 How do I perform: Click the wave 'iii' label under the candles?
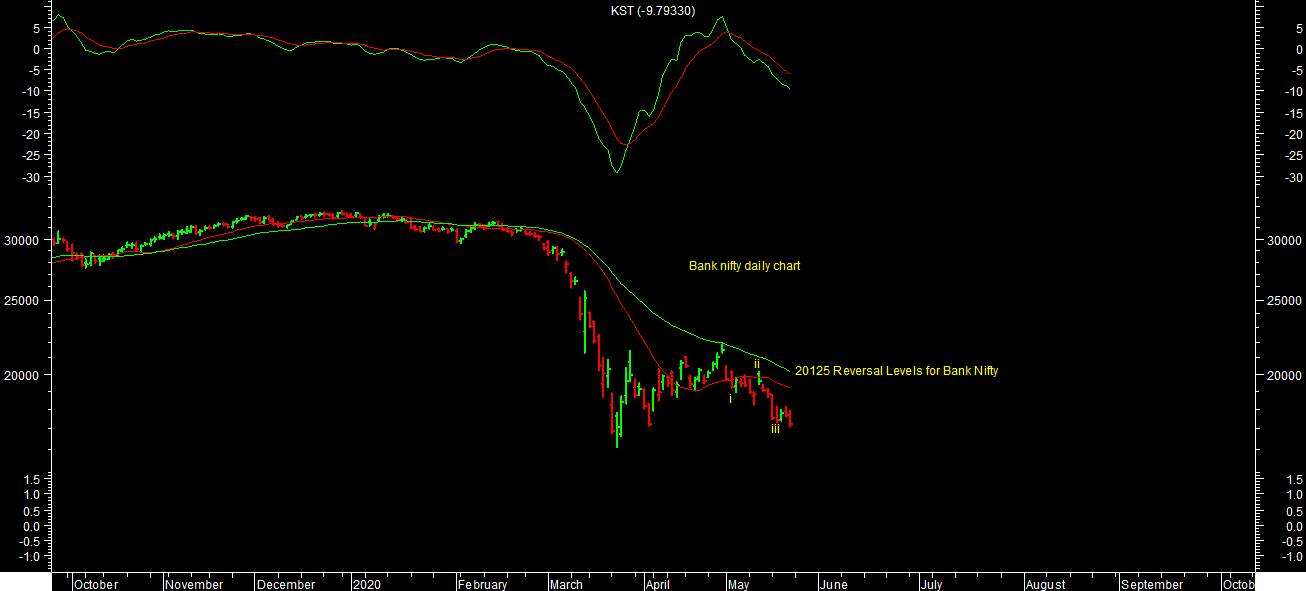coord(775,429)
